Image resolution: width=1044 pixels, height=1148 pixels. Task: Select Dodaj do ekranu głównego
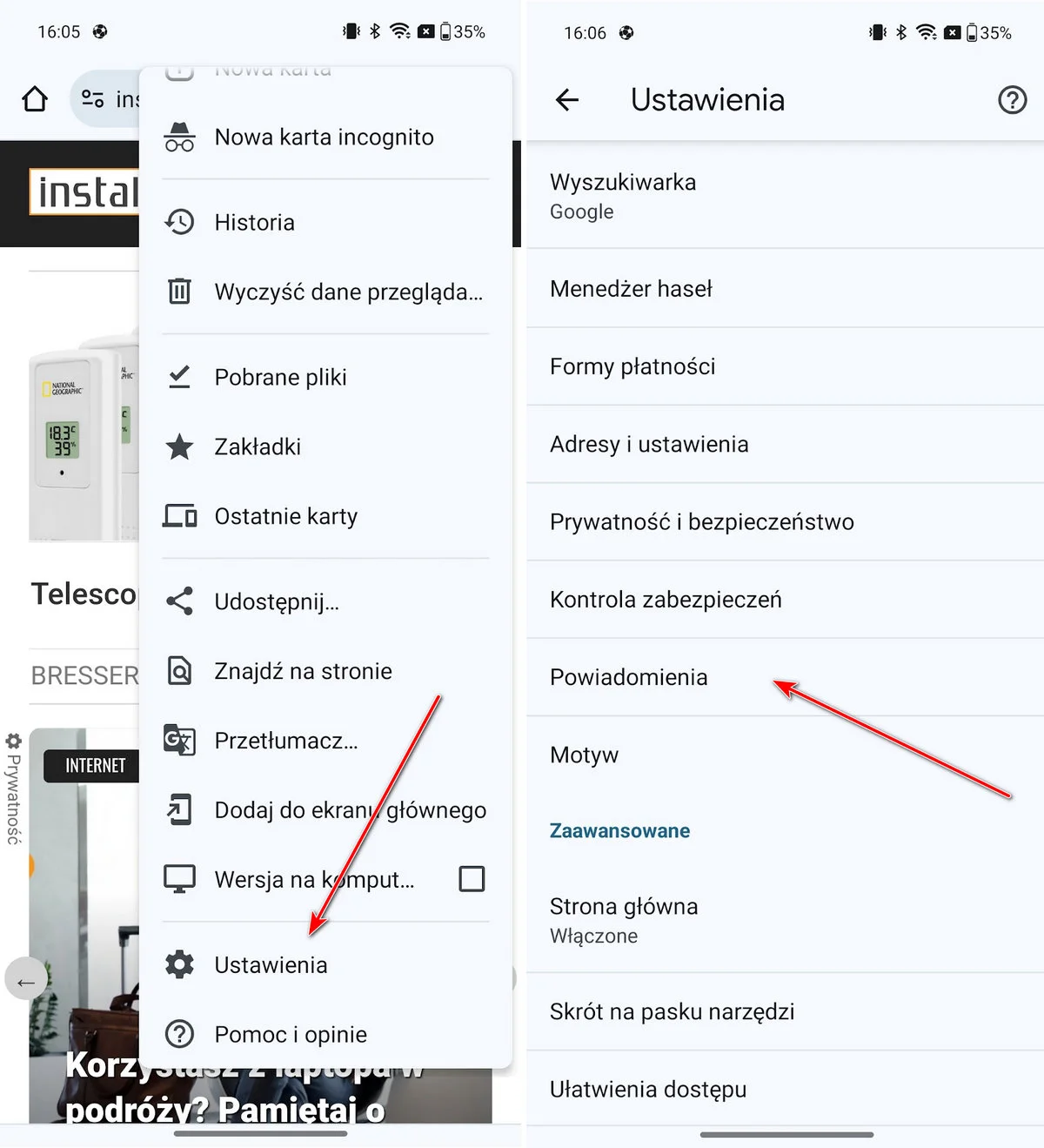tap(350, 809)
